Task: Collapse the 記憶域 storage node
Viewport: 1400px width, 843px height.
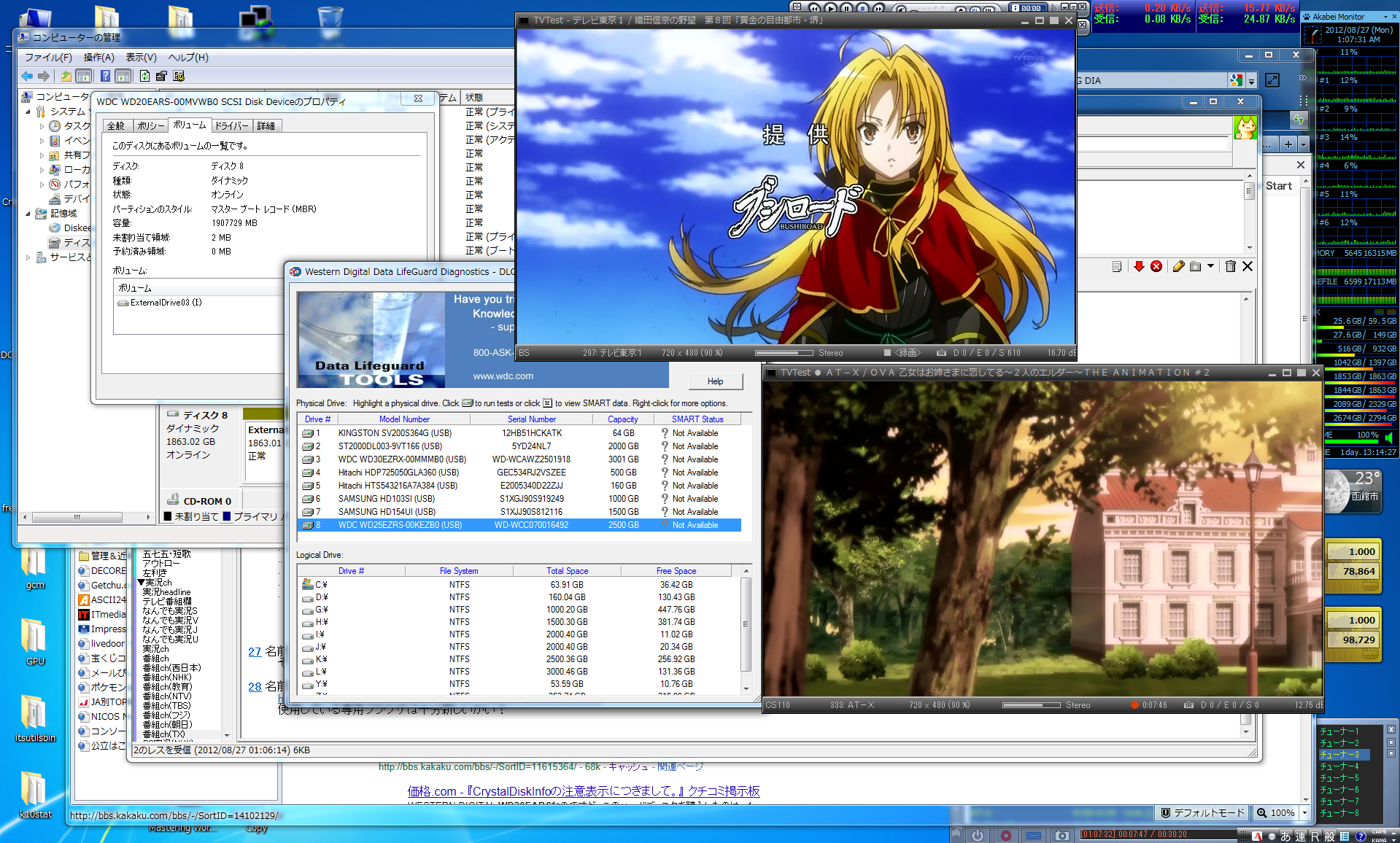Action: tap(28, 214)
